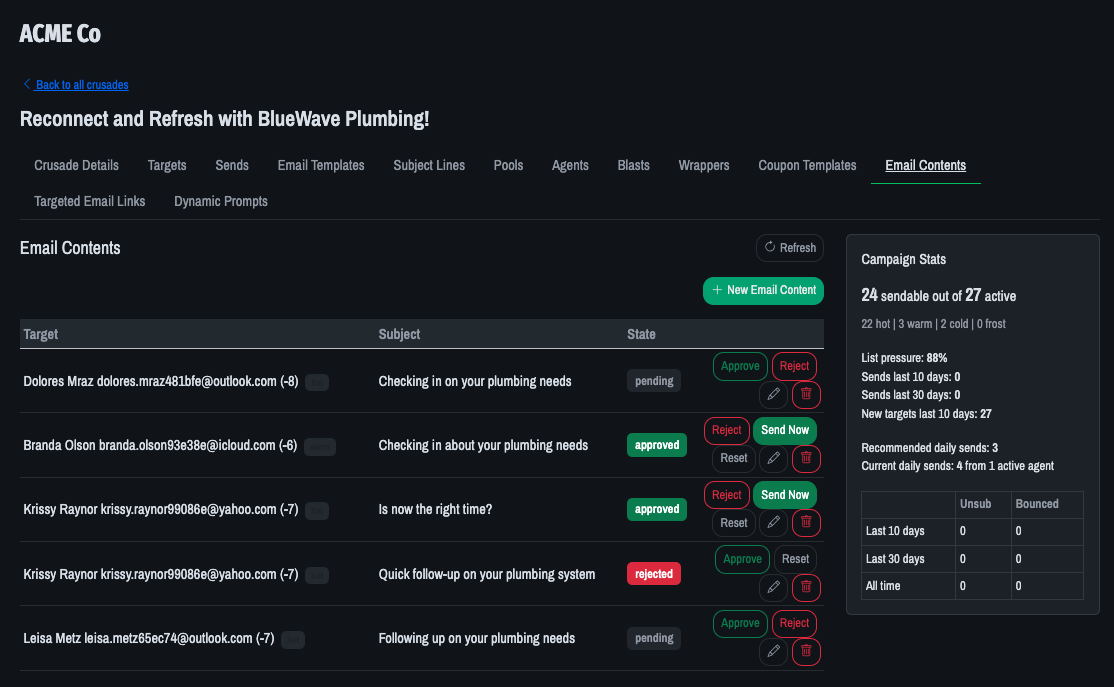
Task: Open the Sends tab
Action: pos(232,165)
